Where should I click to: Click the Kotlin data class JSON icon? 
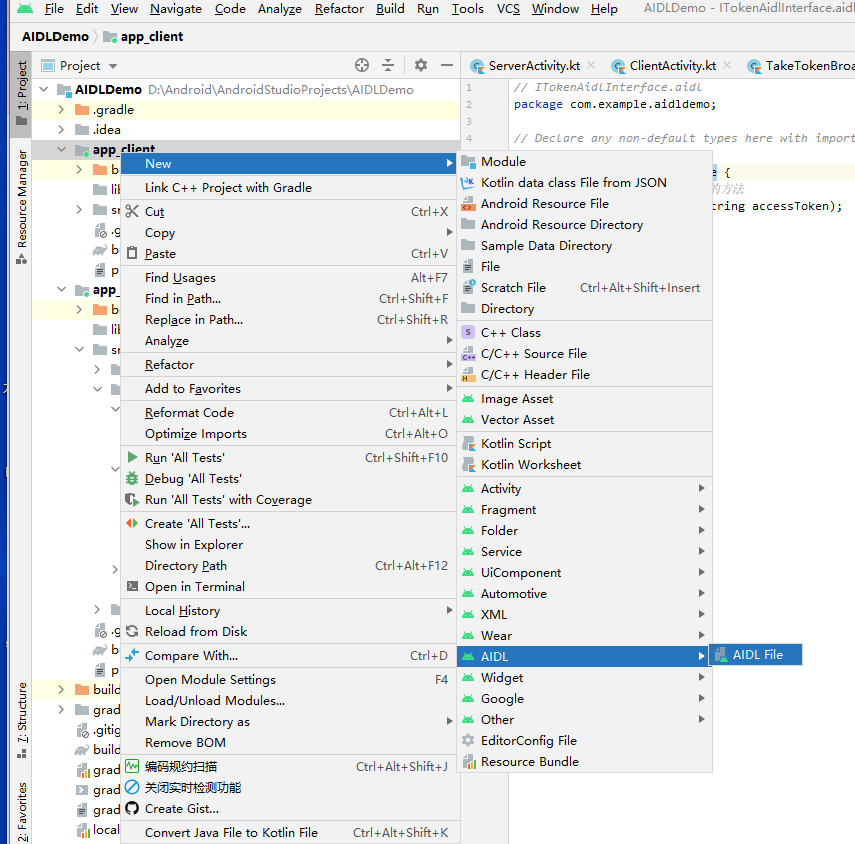pos(468,183)
